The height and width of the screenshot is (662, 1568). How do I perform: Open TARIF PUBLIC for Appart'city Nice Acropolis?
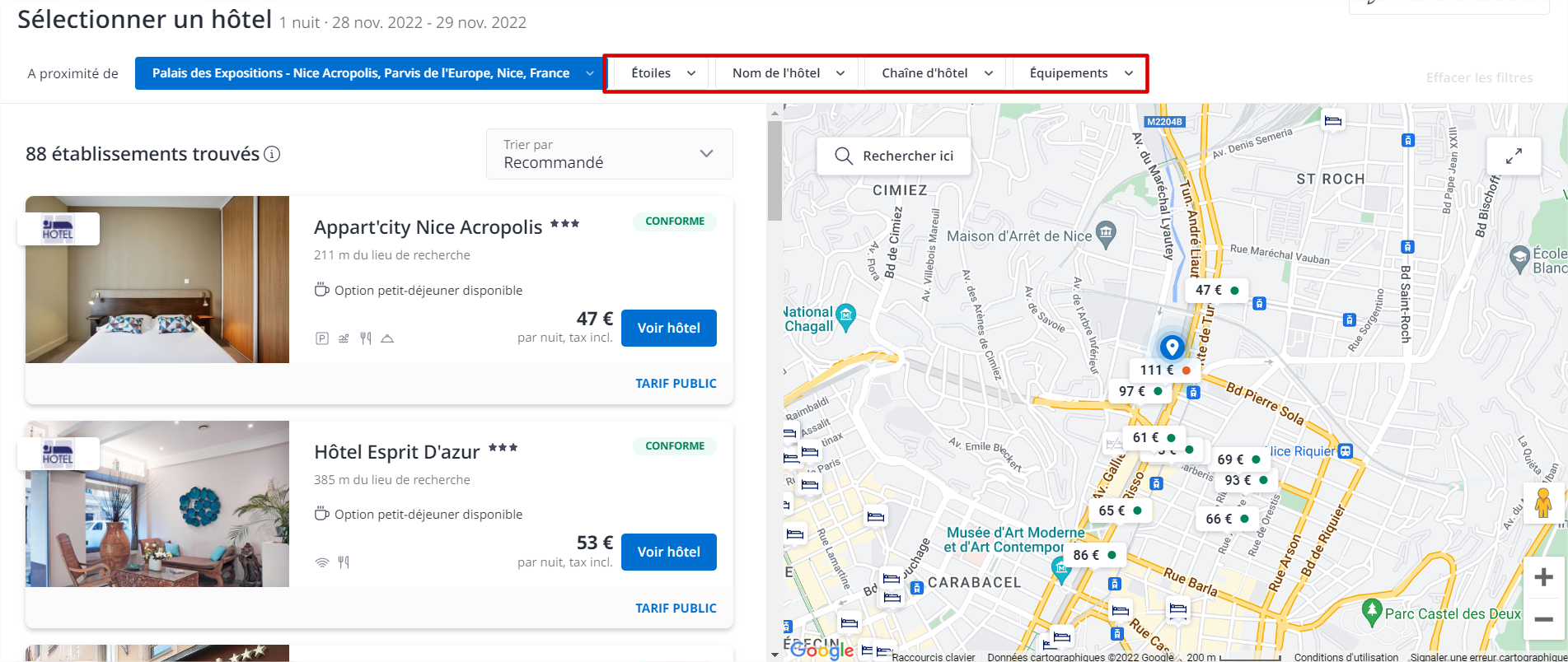click(676, 384)
